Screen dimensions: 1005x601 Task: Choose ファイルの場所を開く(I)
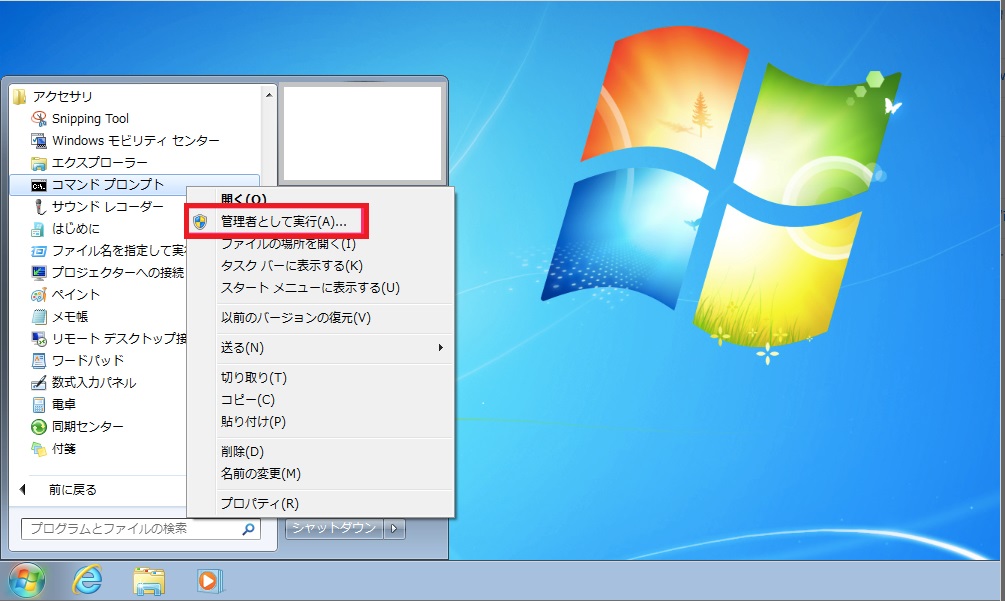point(288,243)
